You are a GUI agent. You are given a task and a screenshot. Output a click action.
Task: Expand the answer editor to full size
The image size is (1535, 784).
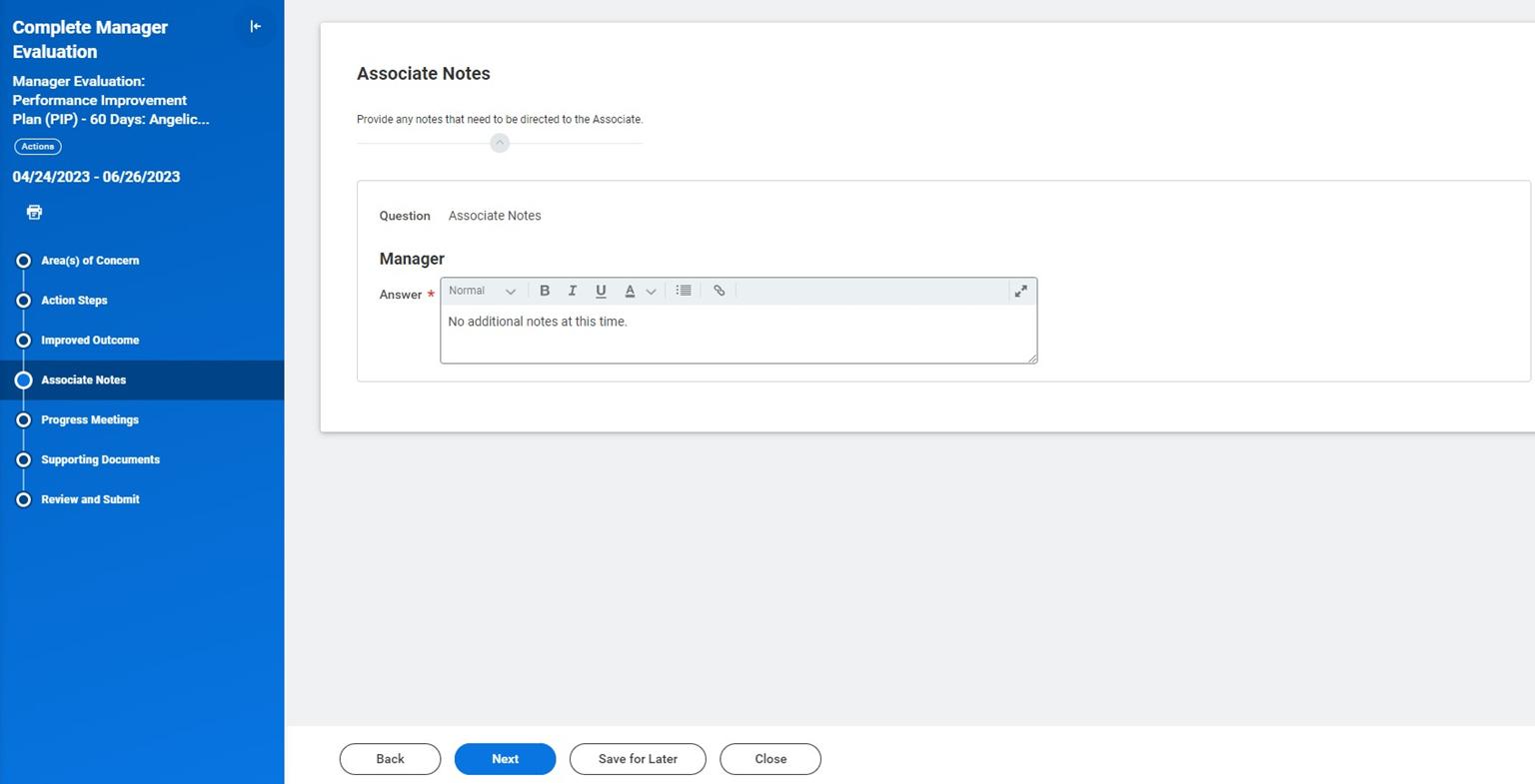[x=1020, y=291]
